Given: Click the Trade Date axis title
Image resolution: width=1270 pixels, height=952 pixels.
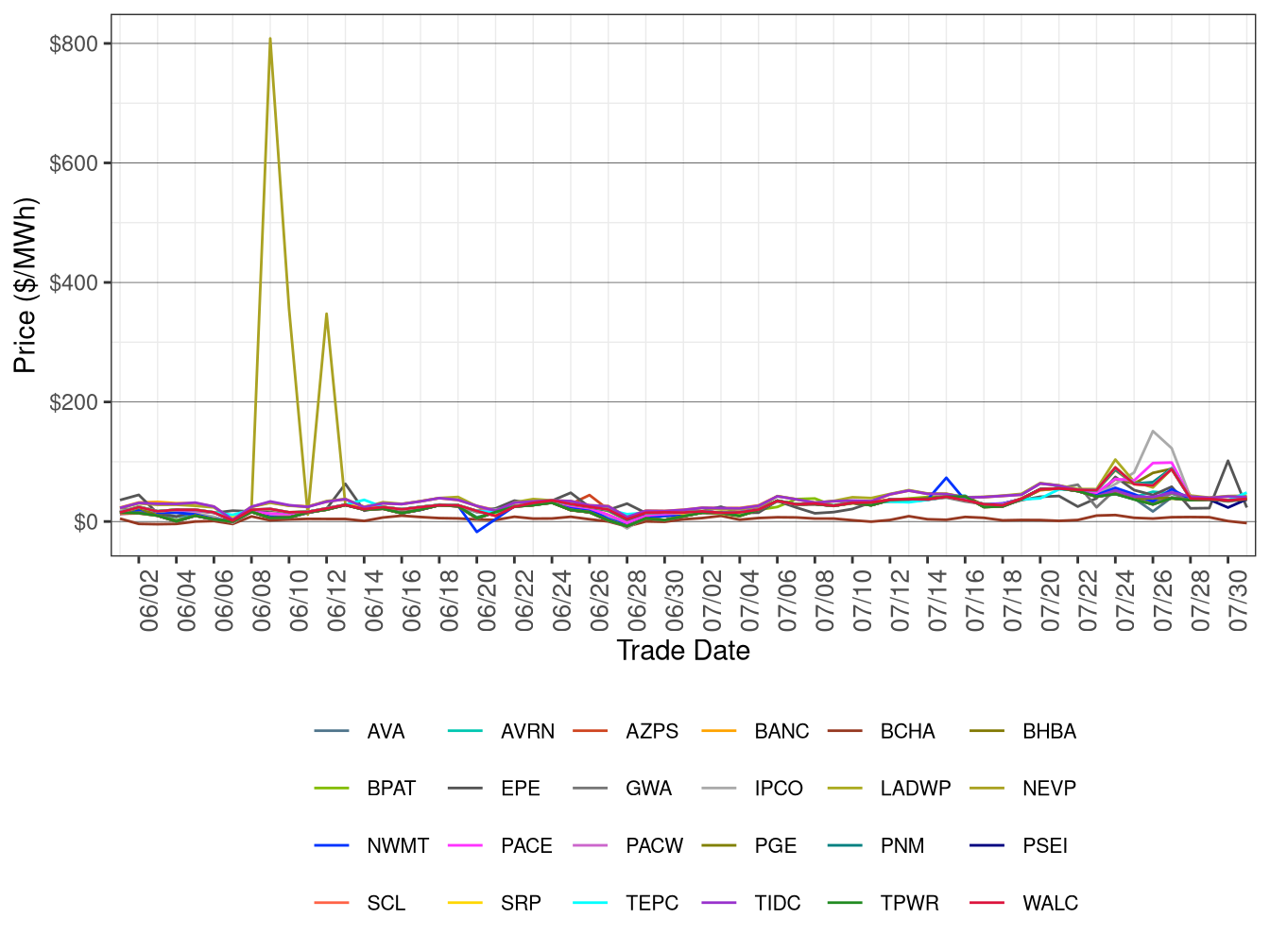Looking at the screenshot, I should pyautogui.click(x=683, y=651).
